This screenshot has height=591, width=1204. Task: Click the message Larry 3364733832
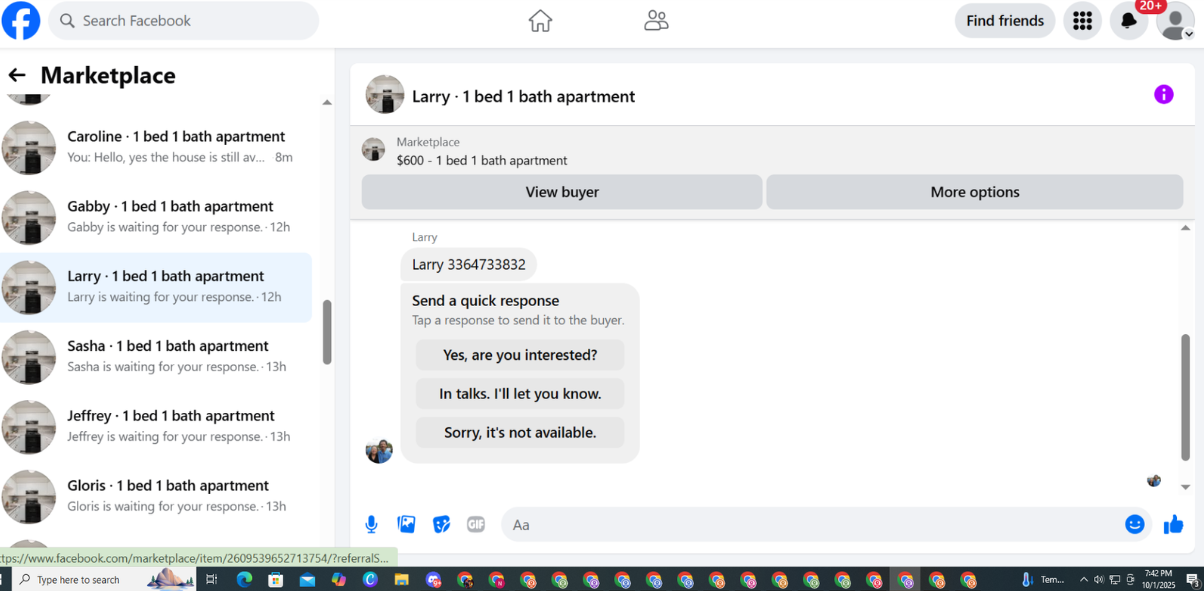[x=469, y=265]
